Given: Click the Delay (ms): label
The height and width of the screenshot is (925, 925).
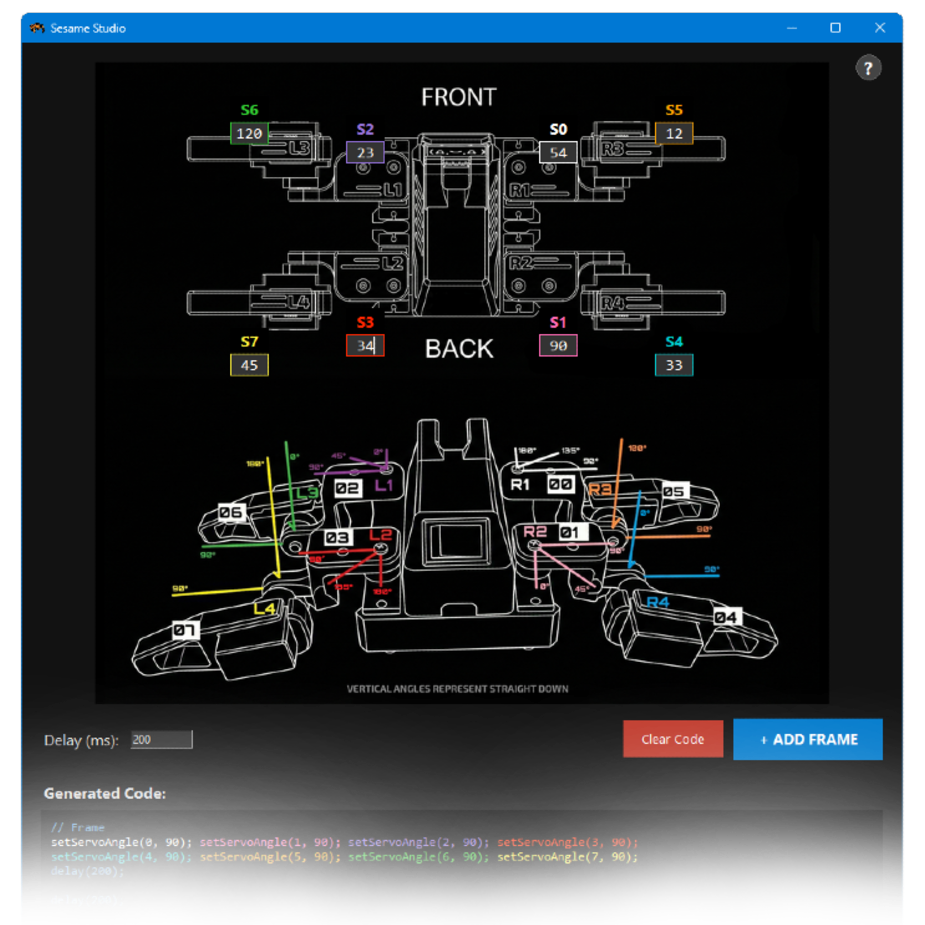Looking at the screenshot, I should [x=81, y=740].
